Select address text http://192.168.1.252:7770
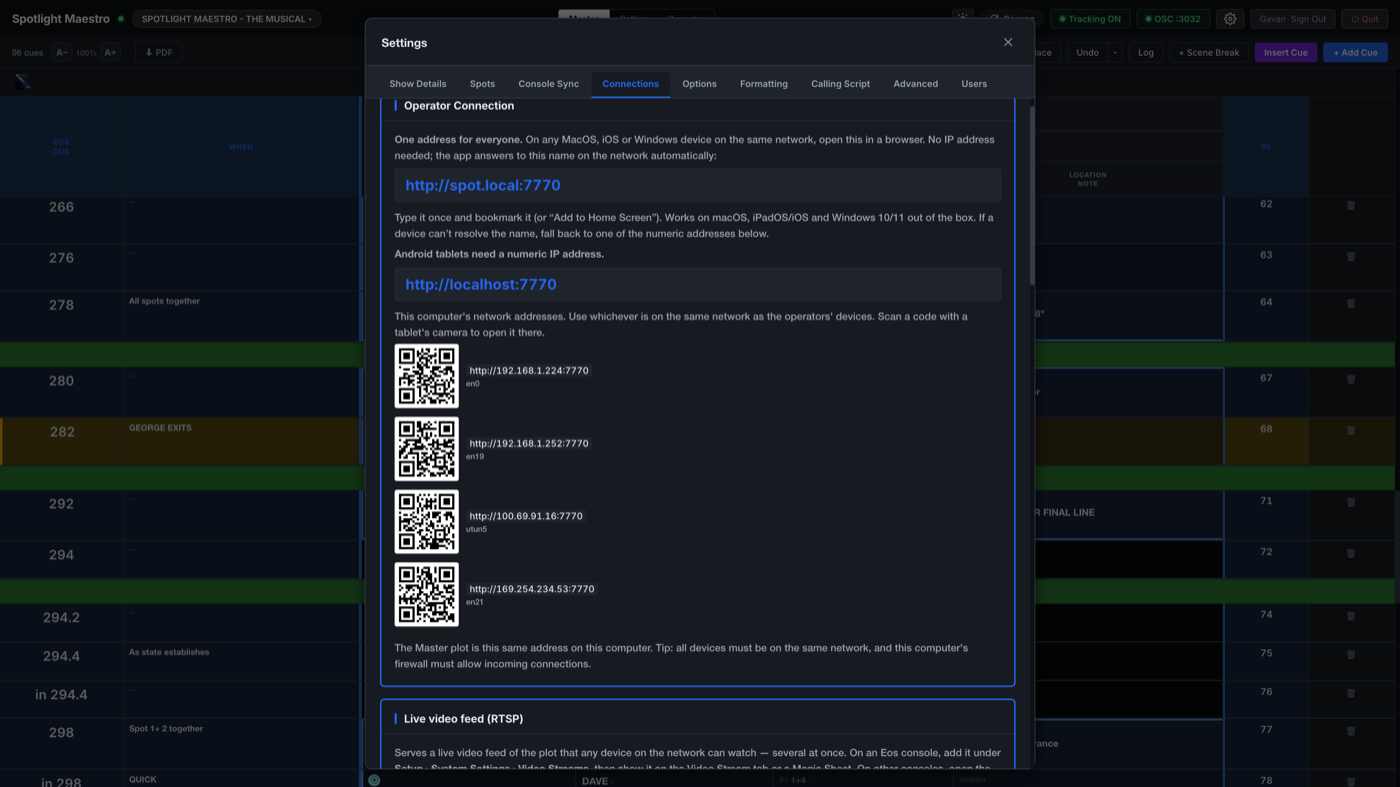 pos(529,443)
